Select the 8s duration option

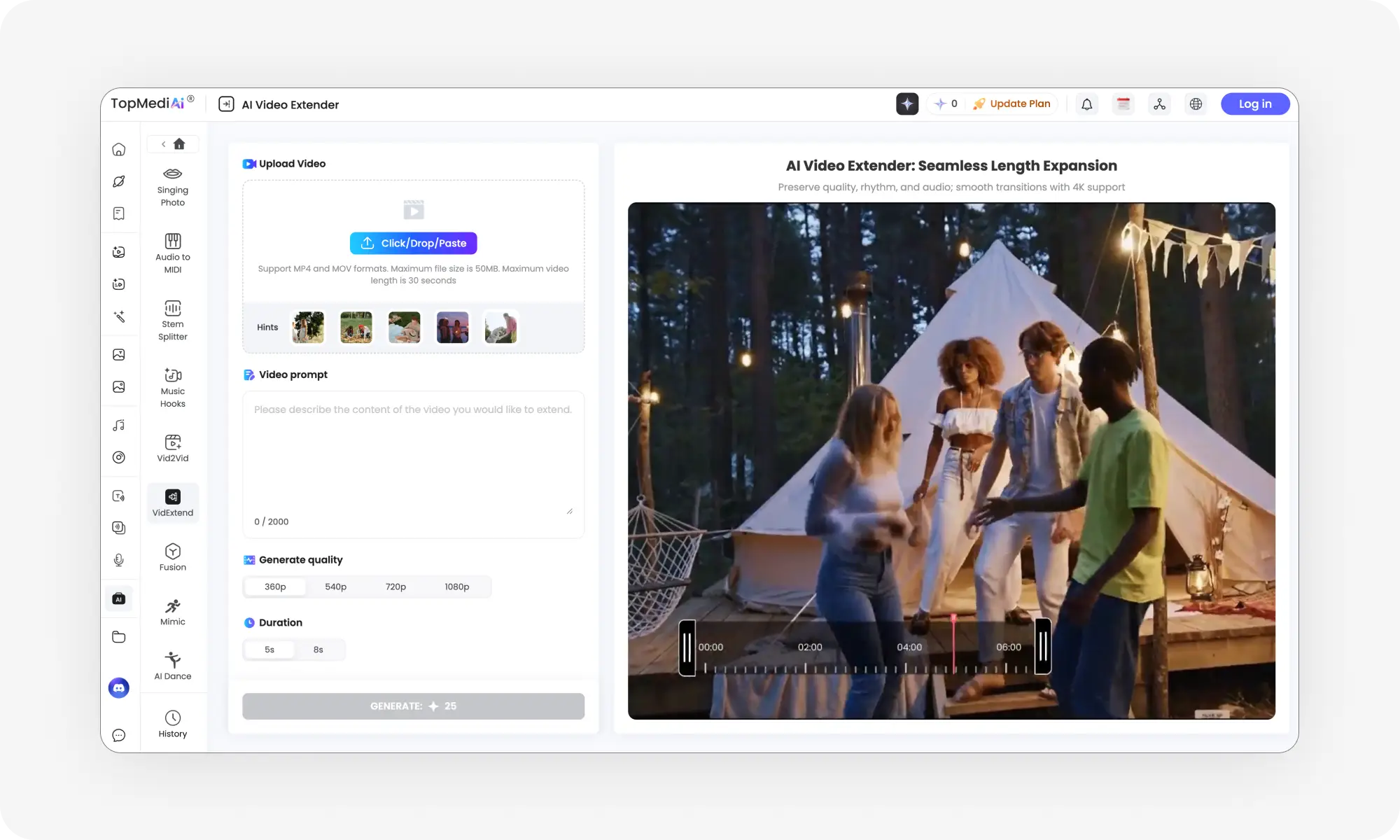(318, 650)
